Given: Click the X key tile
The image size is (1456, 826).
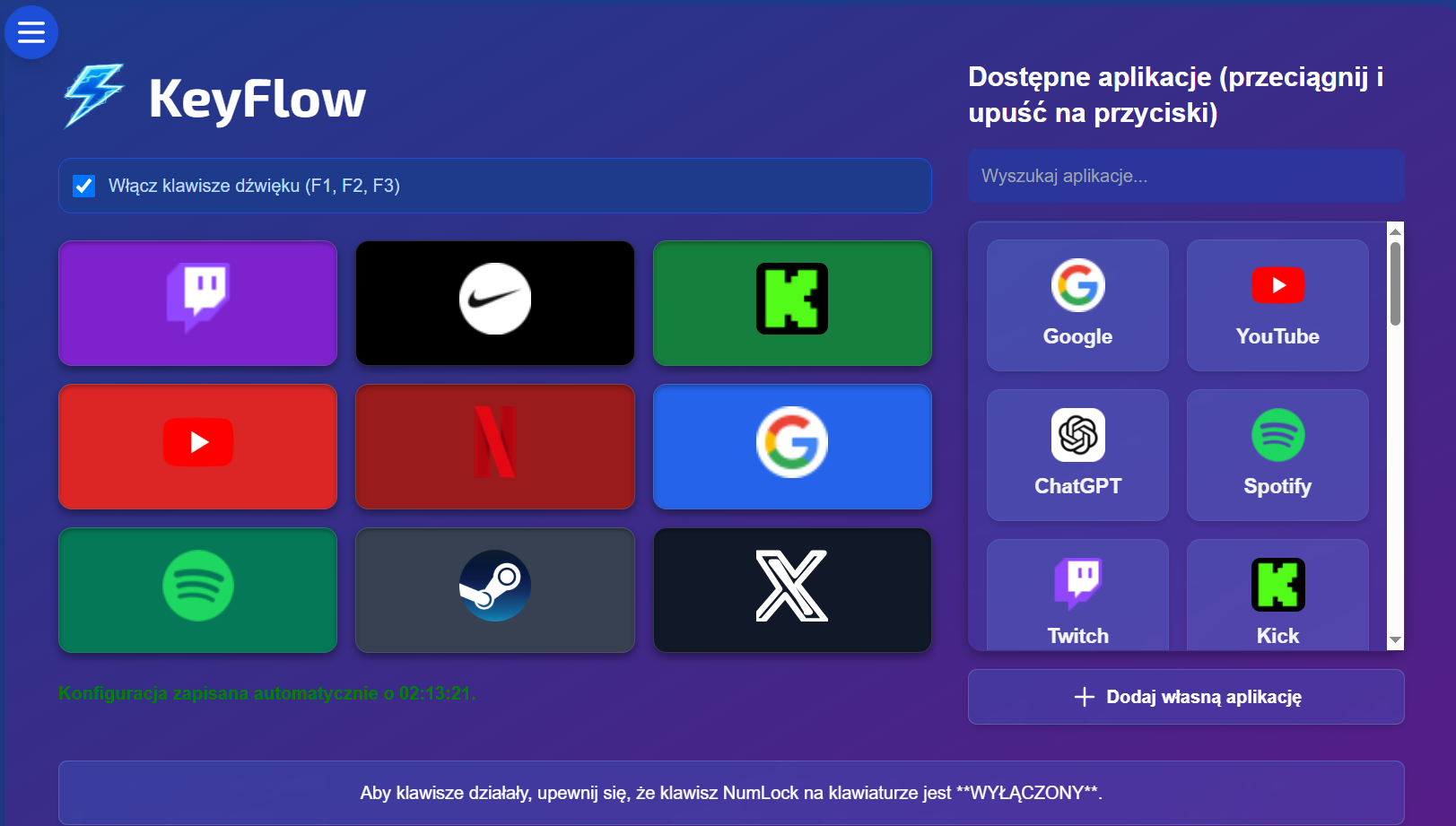Looking at the screenshot, I should click(x=792, y=590).
